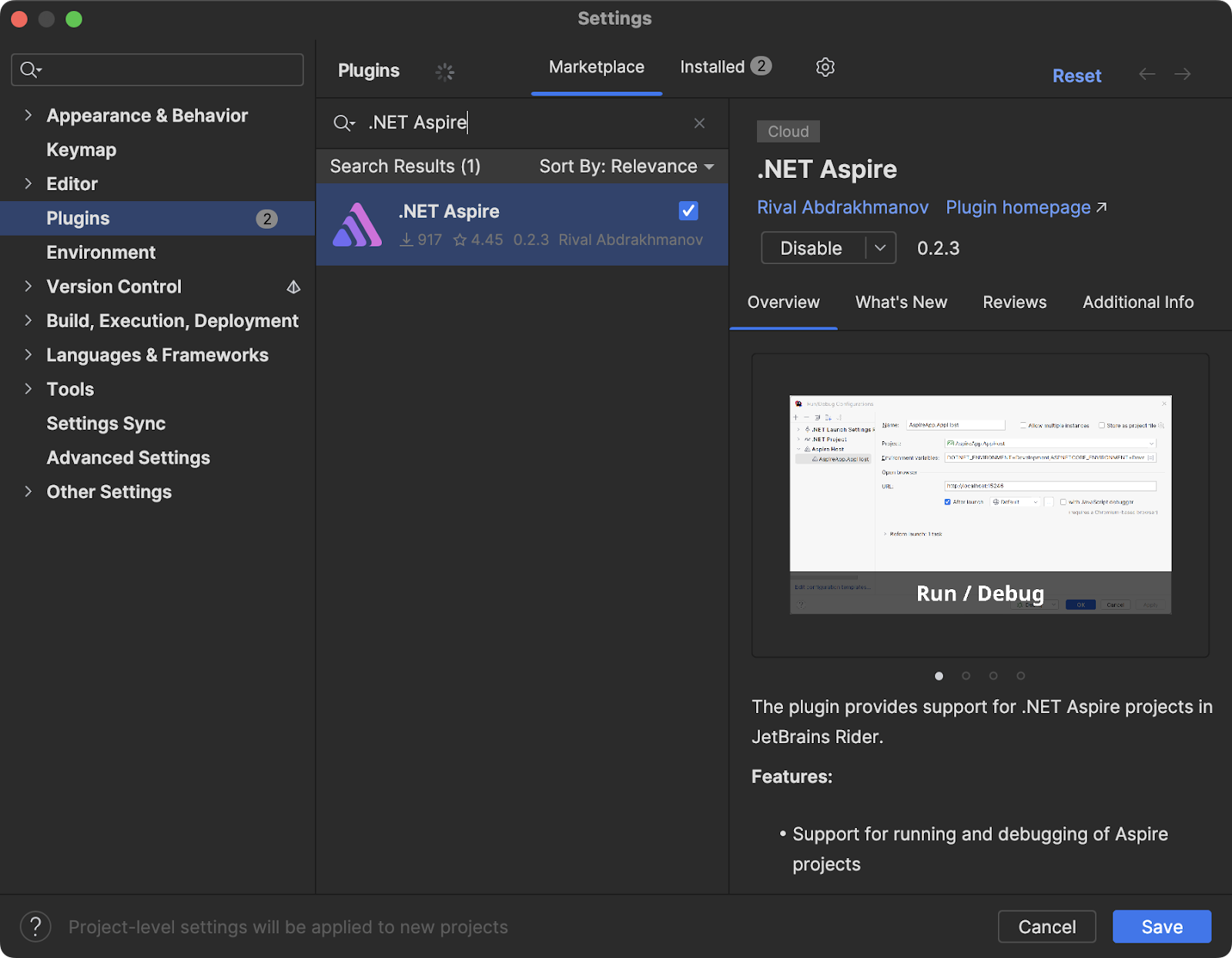
Task: Expand the Version Control section
Action: coord(28,286)
